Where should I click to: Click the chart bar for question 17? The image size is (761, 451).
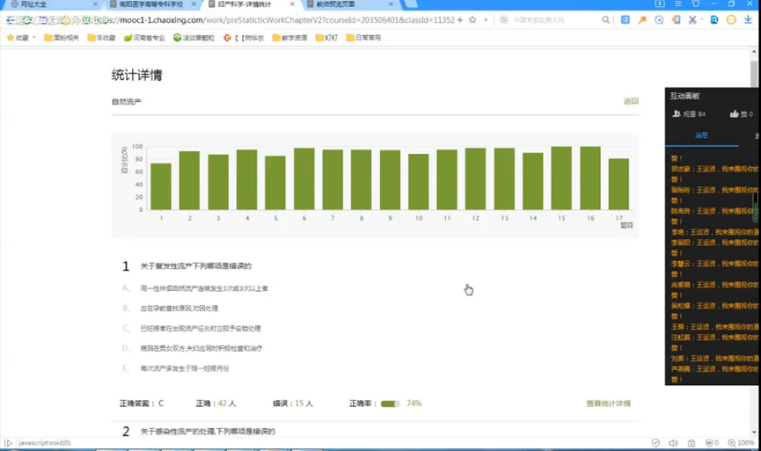point(619,184)
